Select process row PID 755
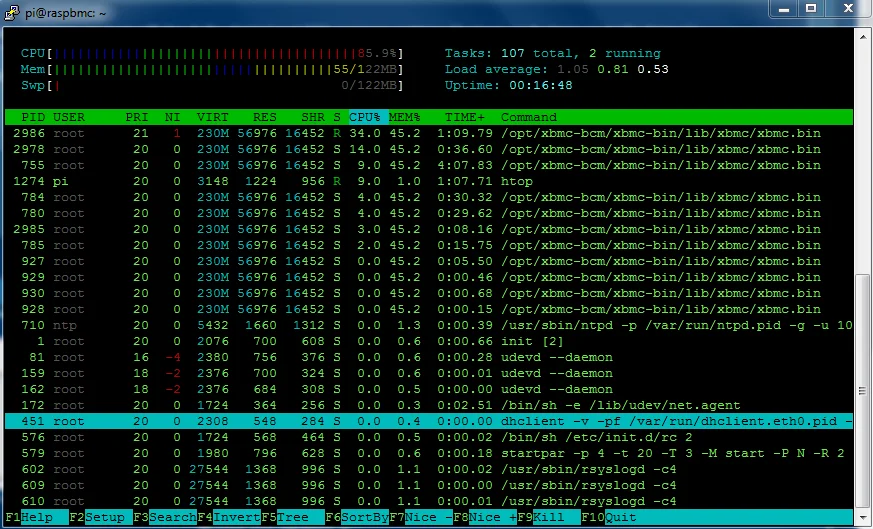 pos(429,165)
